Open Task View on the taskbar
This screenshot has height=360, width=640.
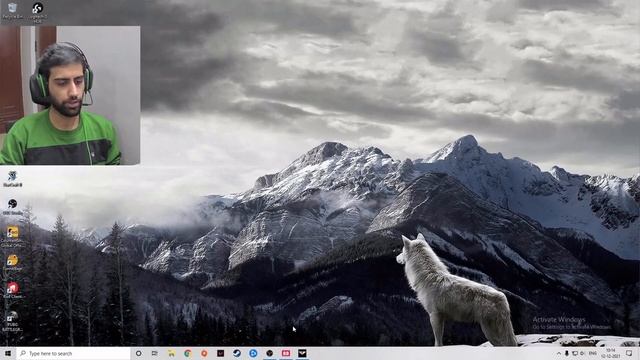coord(155,353)
